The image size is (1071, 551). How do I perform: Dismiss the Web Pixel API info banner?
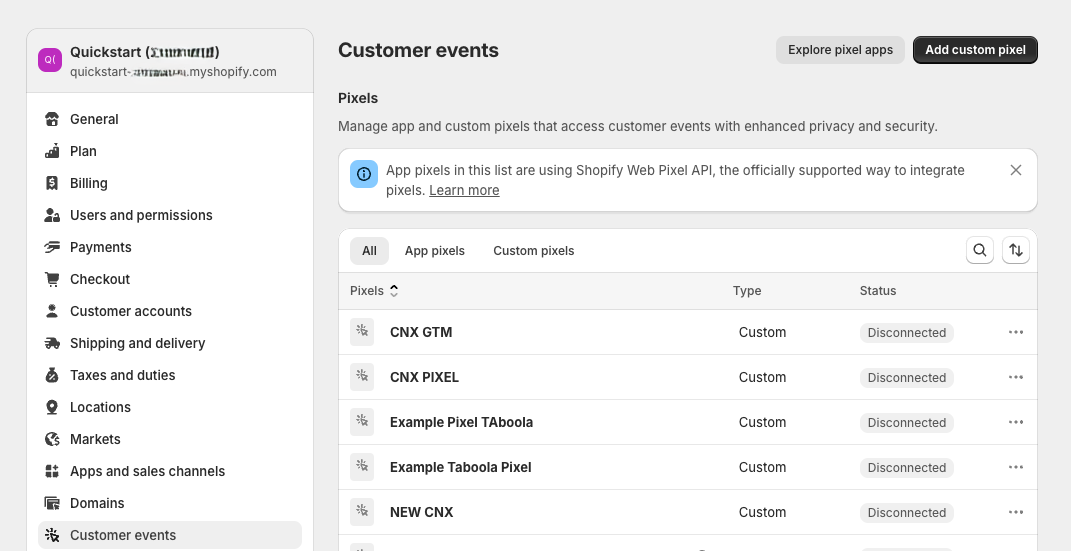tap(1016, 170)
